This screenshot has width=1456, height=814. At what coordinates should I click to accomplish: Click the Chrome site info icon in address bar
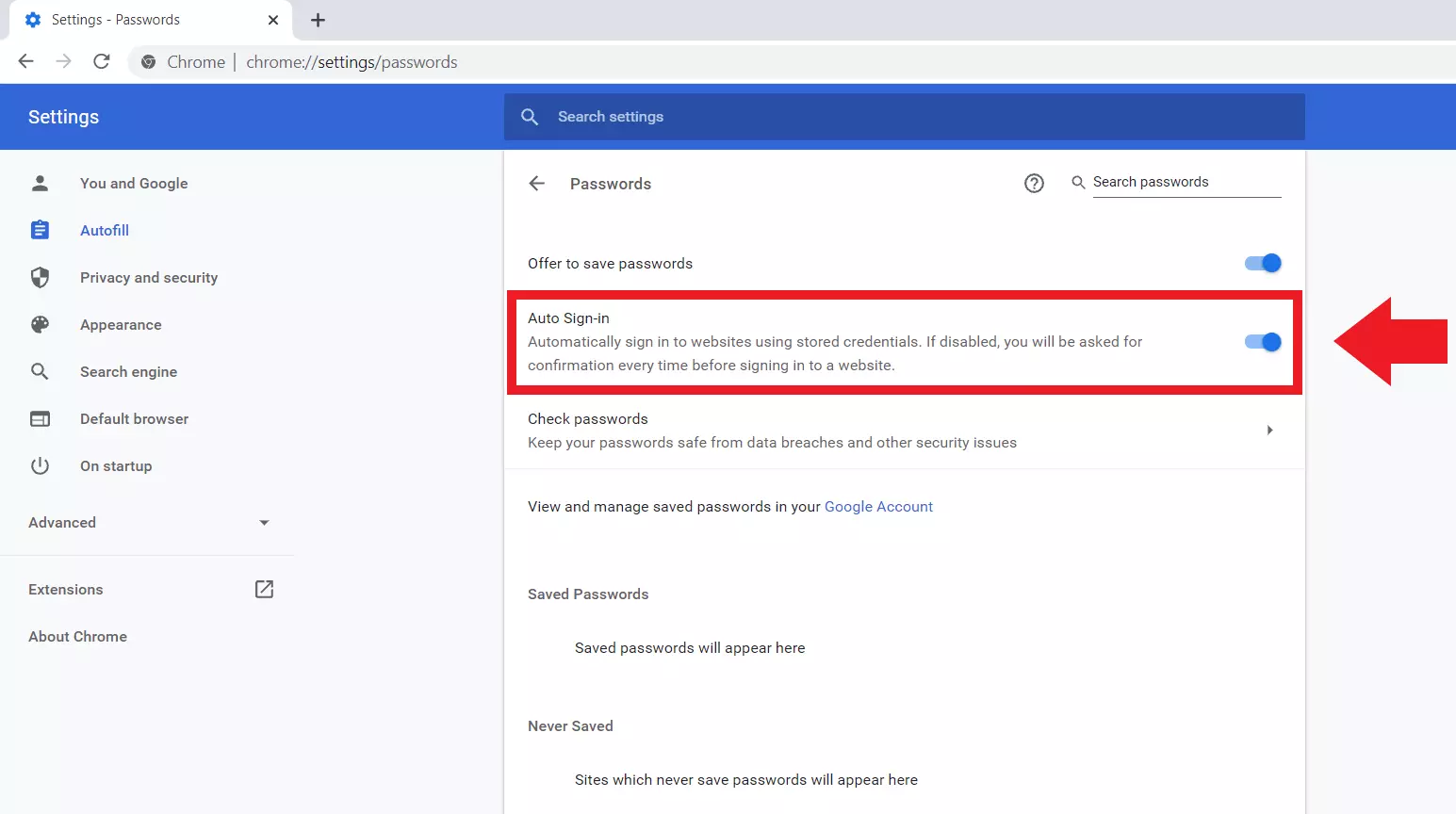coord(148,62)
